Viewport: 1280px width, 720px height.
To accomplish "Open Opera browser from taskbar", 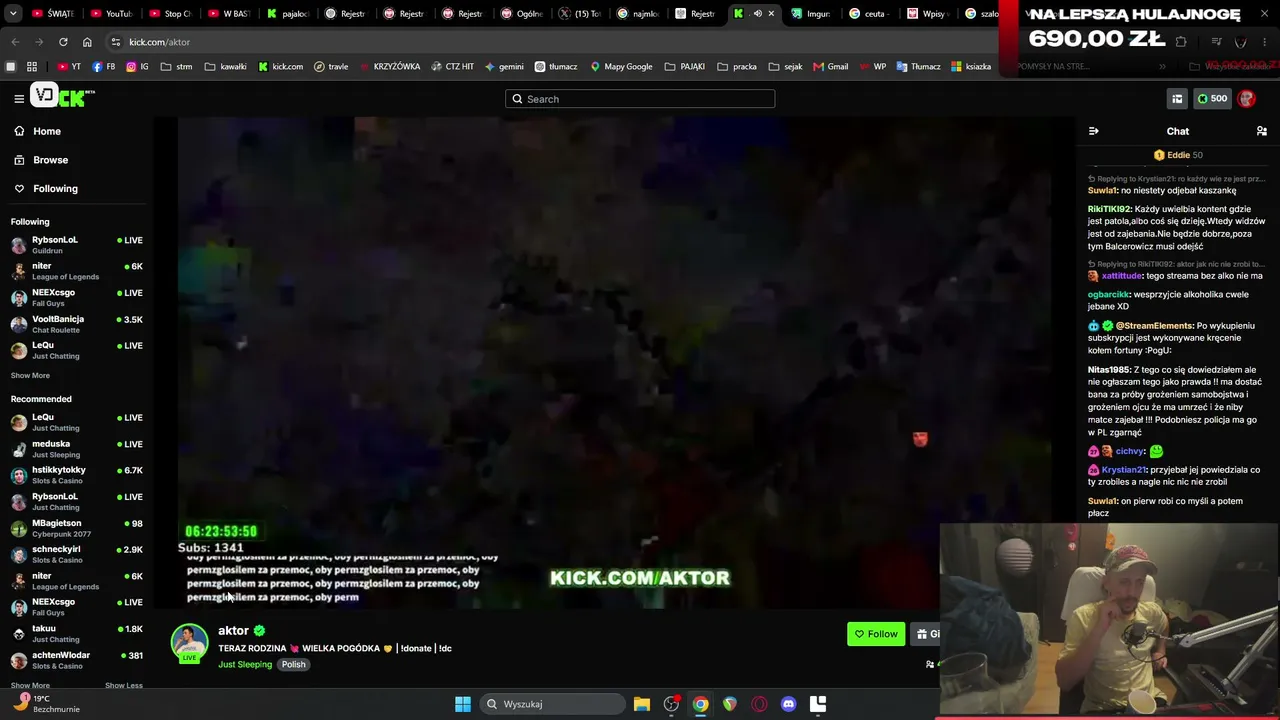I will (x=759, y=704).
